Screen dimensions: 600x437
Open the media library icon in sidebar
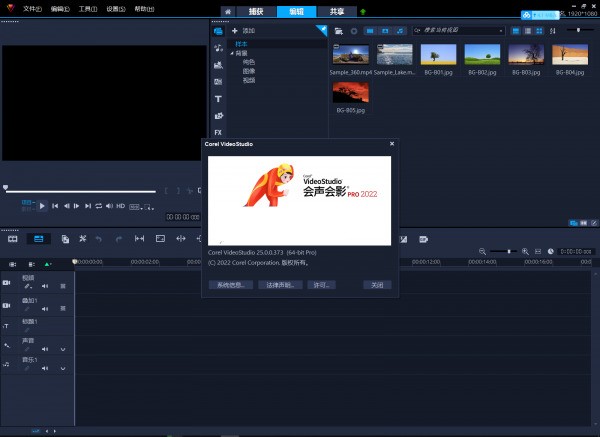point(218,31)
